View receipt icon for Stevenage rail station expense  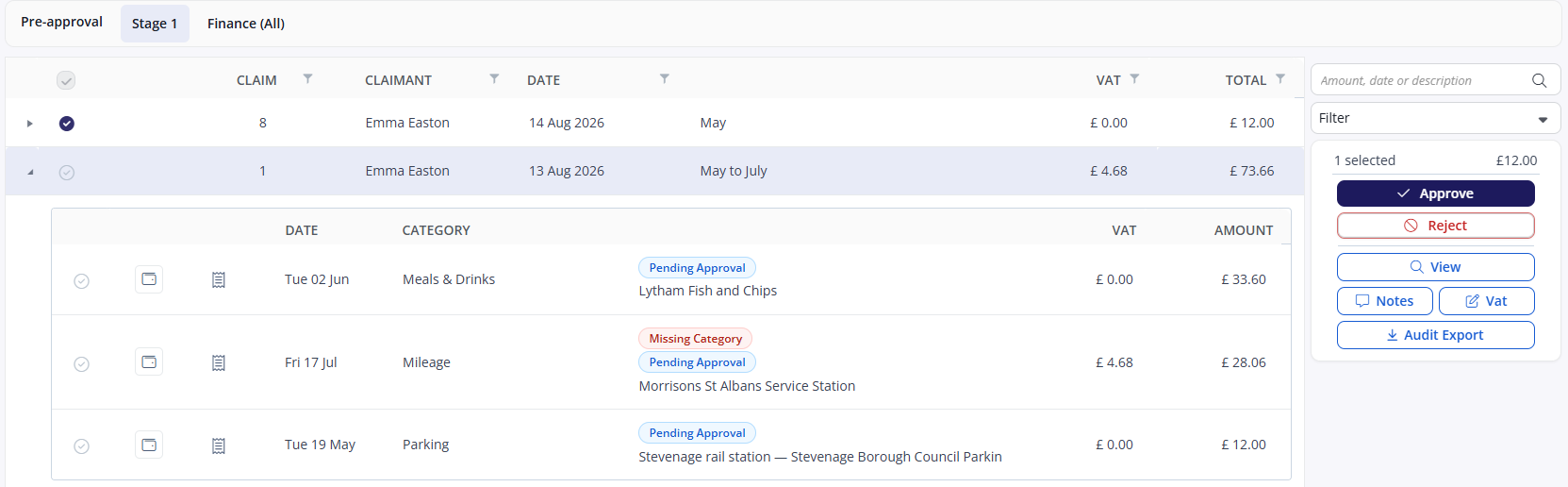(x=219, y=445)
